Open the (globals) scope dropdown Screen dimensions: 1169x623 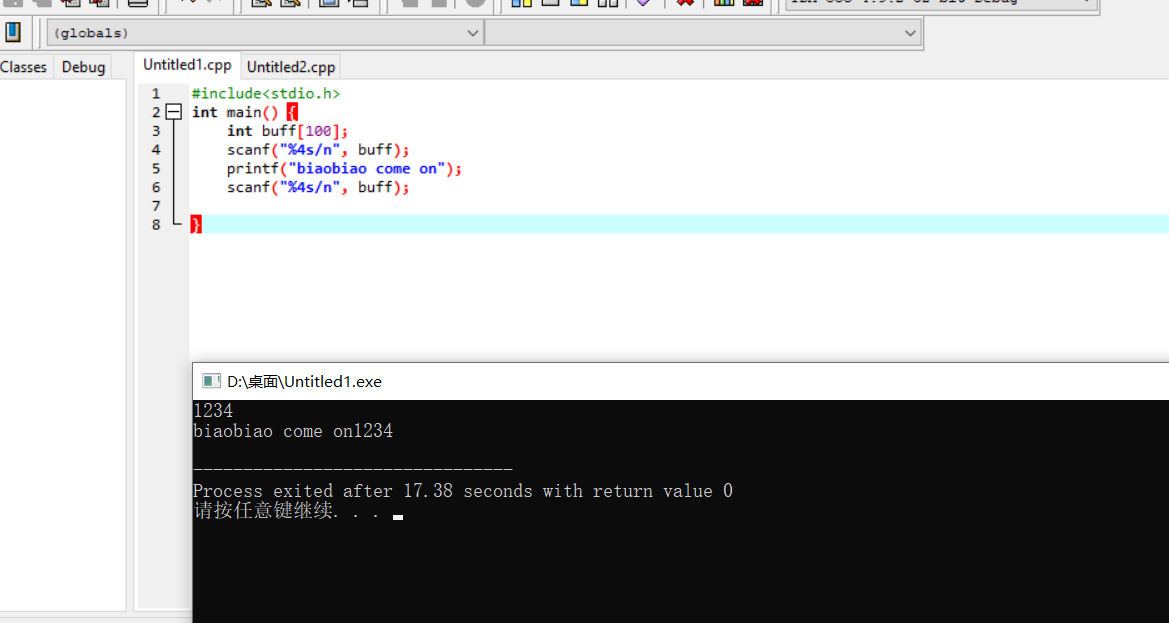[265, 33]
